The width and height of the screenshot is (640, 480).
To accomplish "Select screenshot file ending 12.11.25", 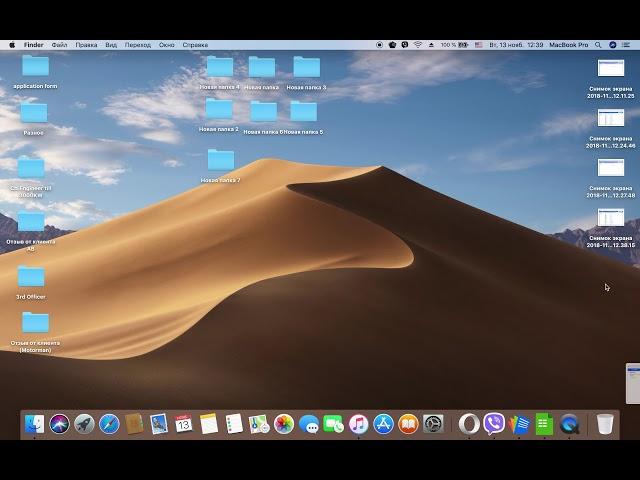I will 611,68.
